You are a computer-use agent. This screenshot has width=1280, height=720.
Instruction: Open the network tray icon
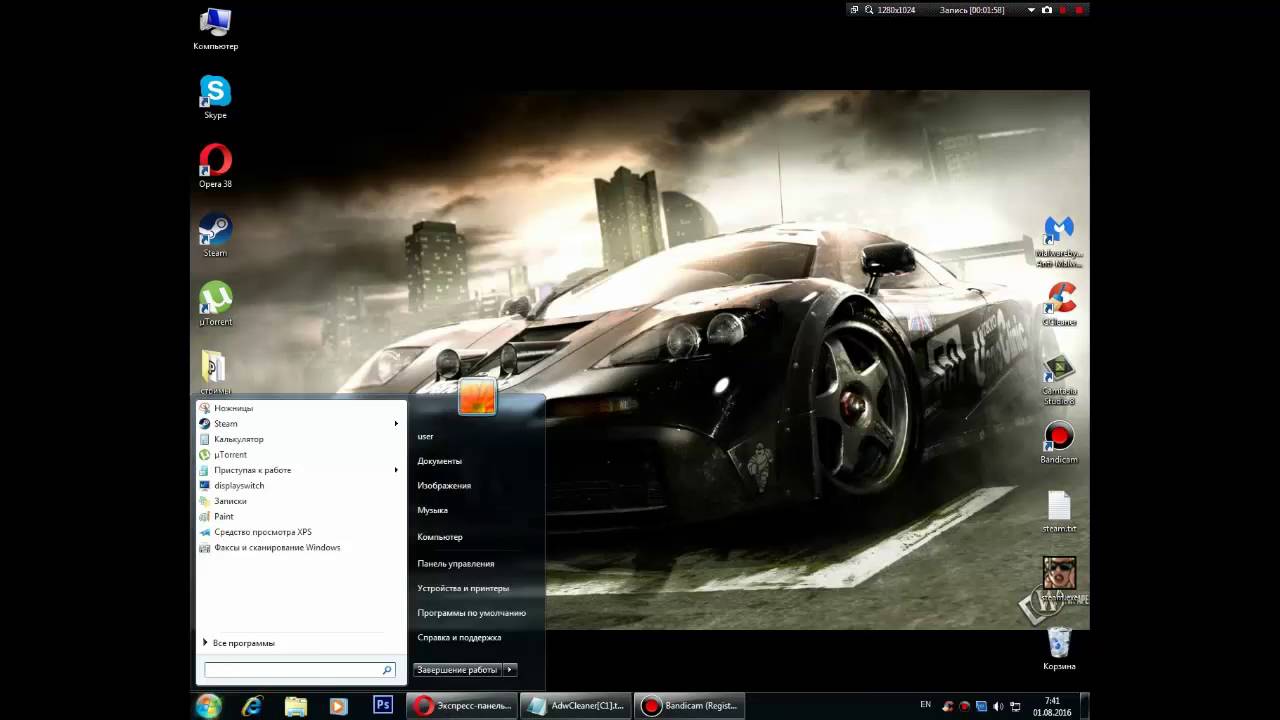point(1014,707)
